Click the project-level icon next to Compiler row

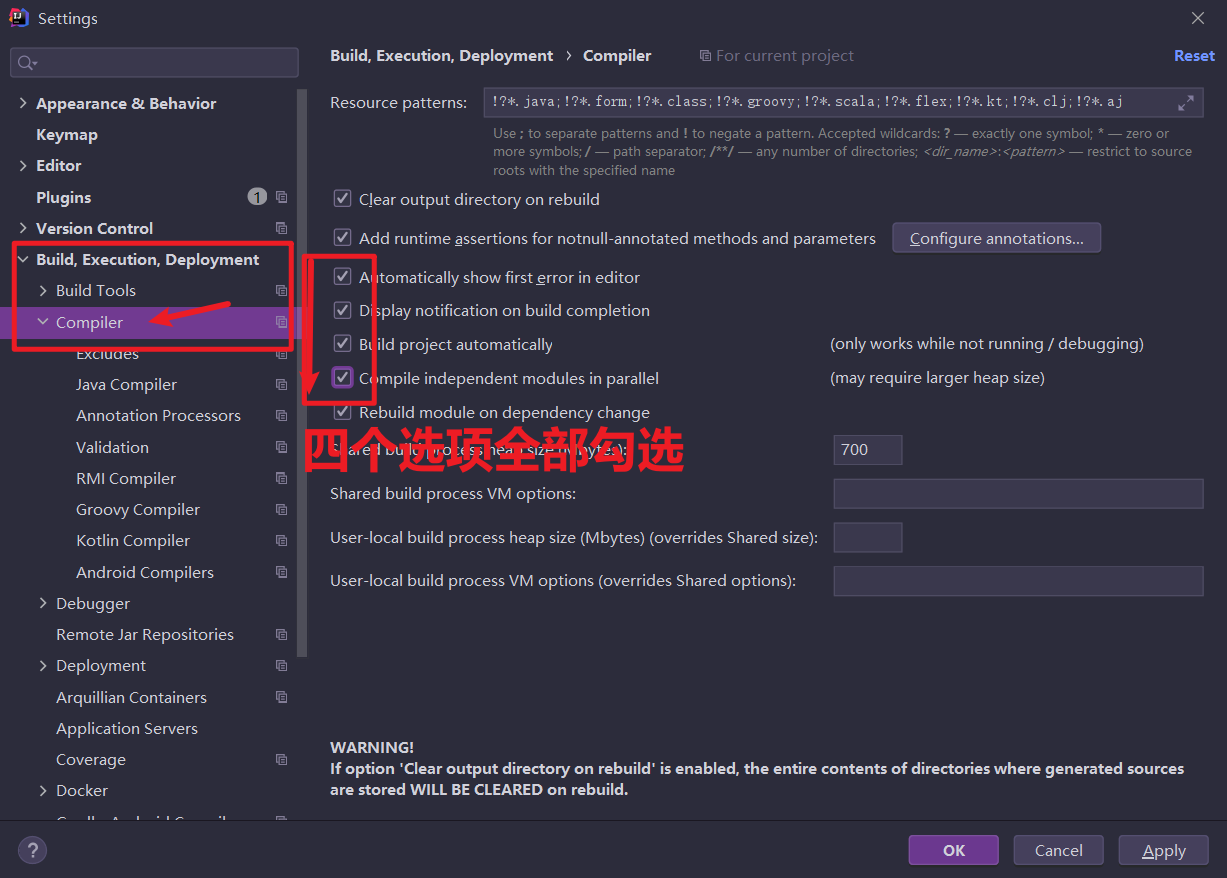tap(282, 322)
